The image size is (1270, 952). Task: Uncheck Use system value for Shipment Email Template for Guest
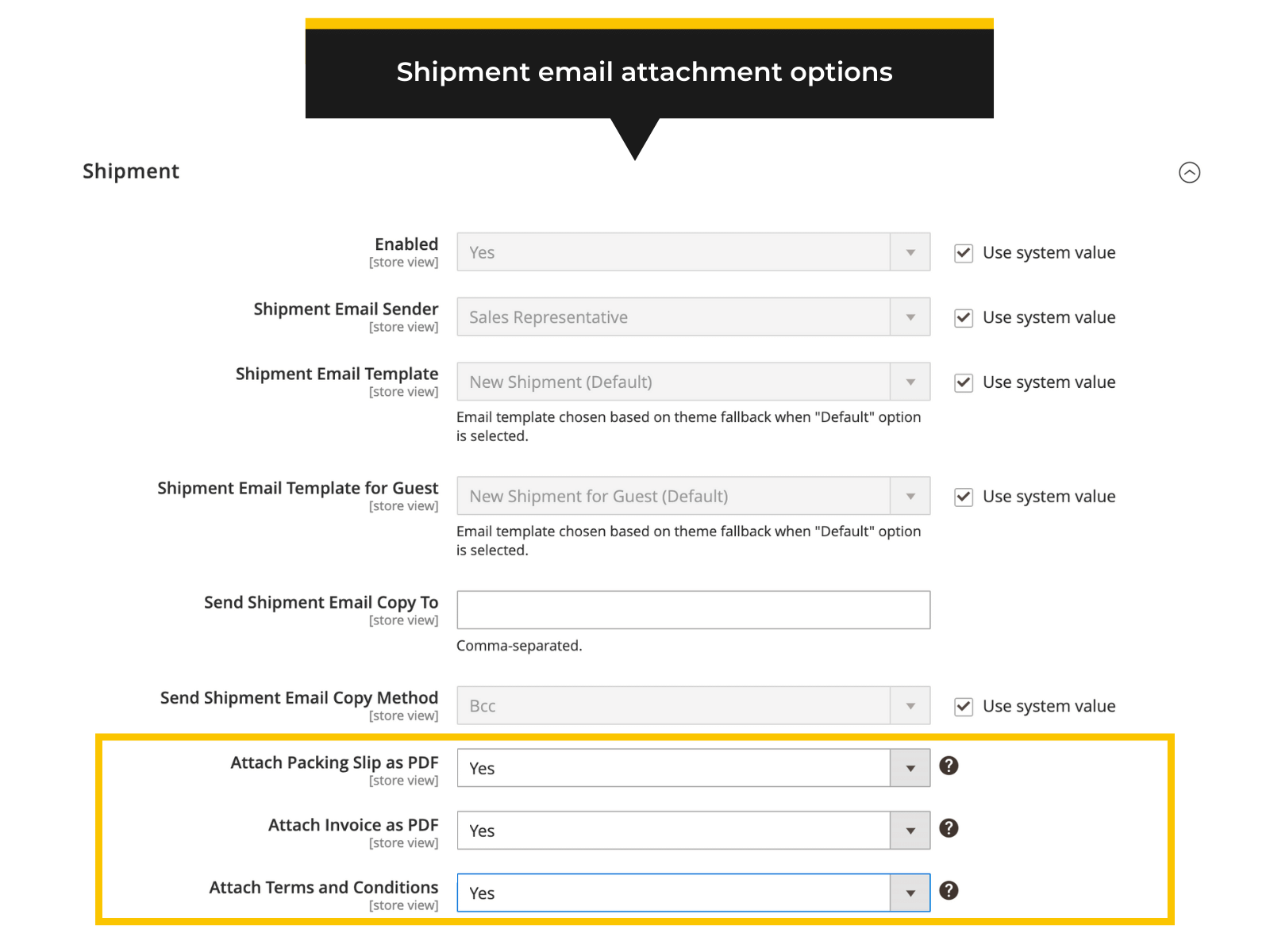pos(963,497)
